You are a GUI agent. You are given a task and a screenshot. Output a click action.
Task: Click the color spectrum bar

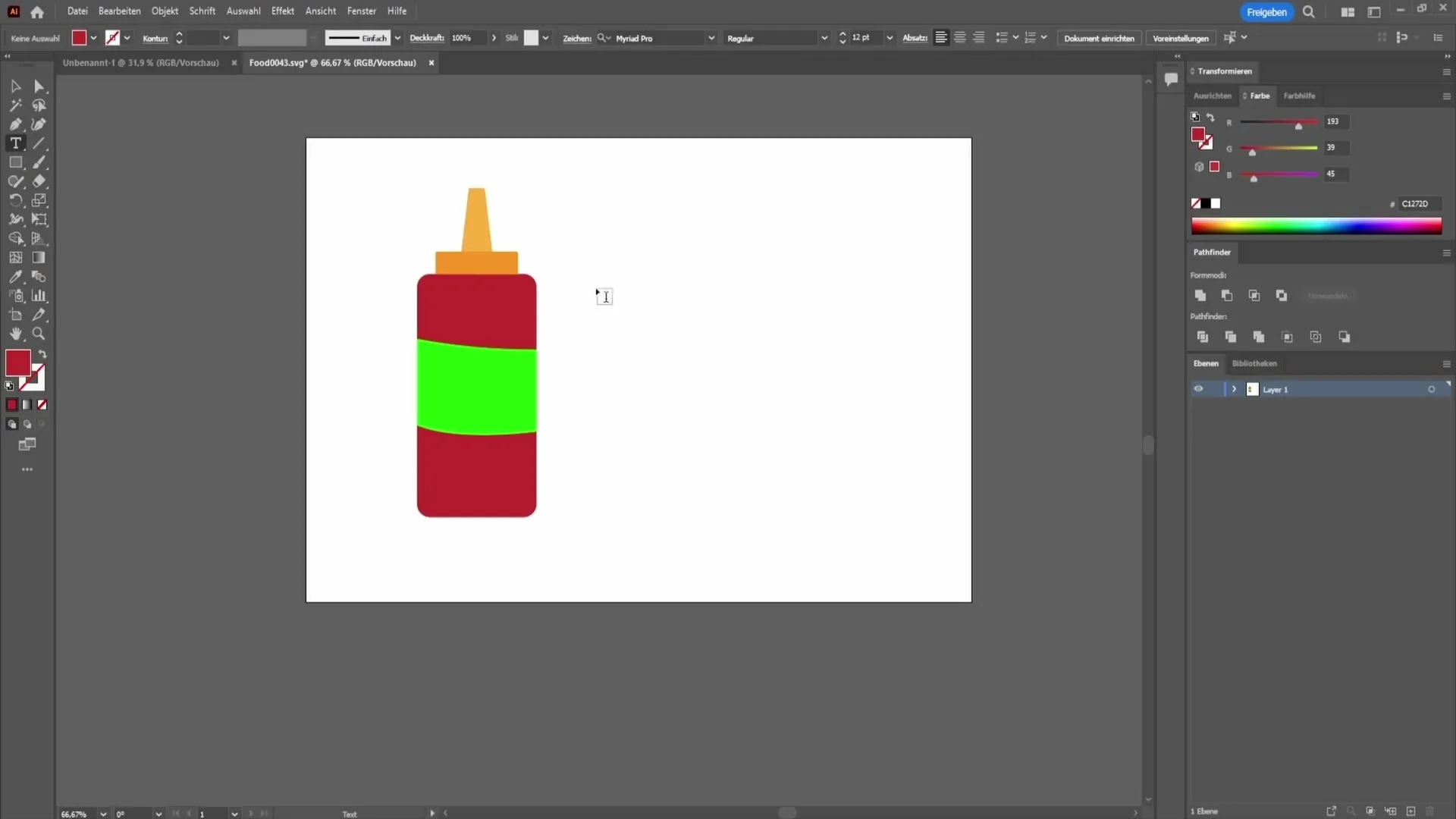[1316, 226]
